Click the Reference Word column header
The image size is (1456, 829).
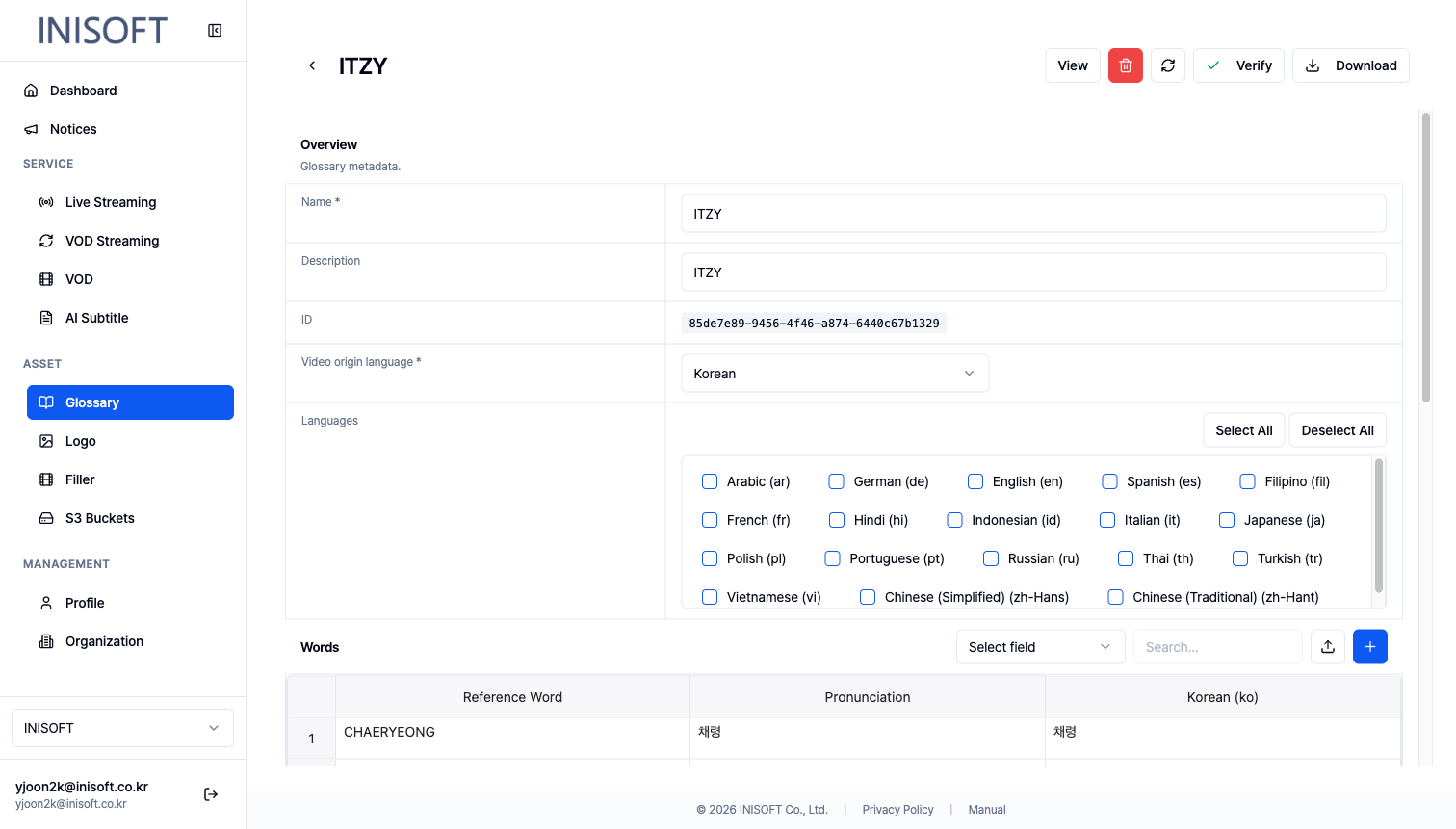(x=512, y=697)
